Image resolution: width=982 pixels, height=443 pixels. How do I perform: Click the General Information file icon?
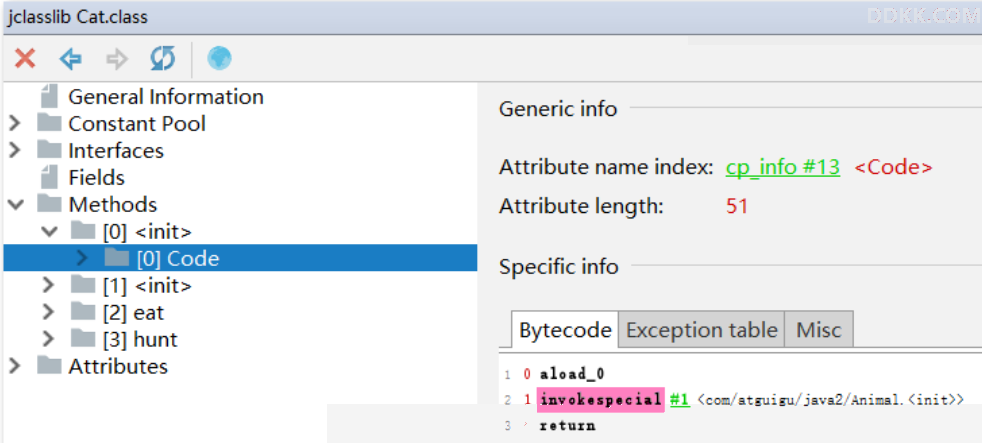(x=49, y=96)
